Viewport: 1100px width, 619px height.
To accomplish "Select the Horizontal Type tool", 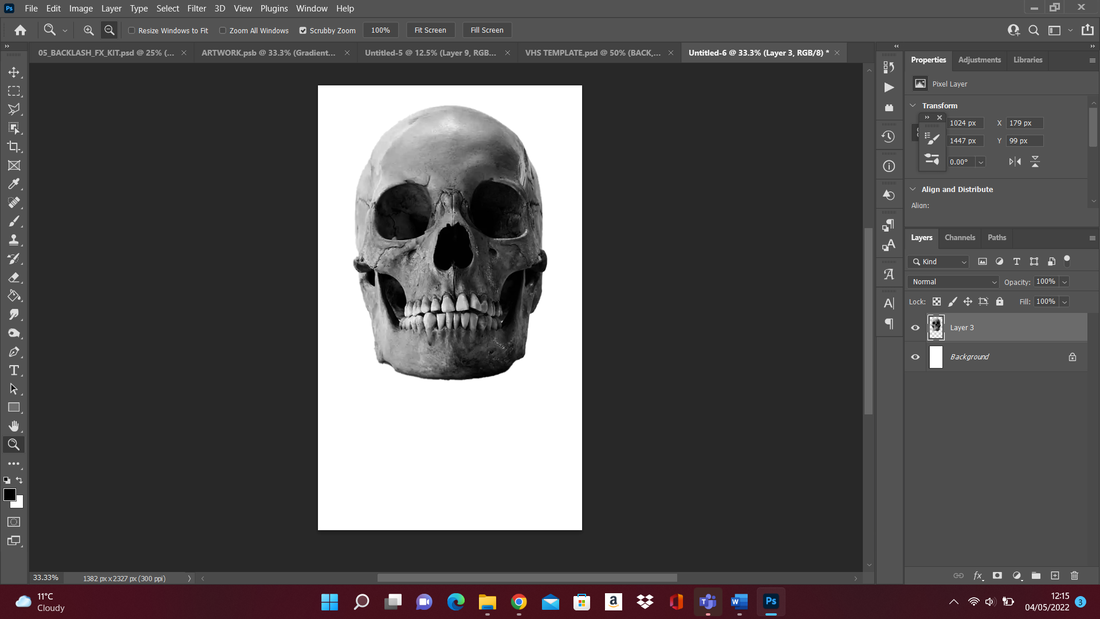I will click(x=14, y=371).
